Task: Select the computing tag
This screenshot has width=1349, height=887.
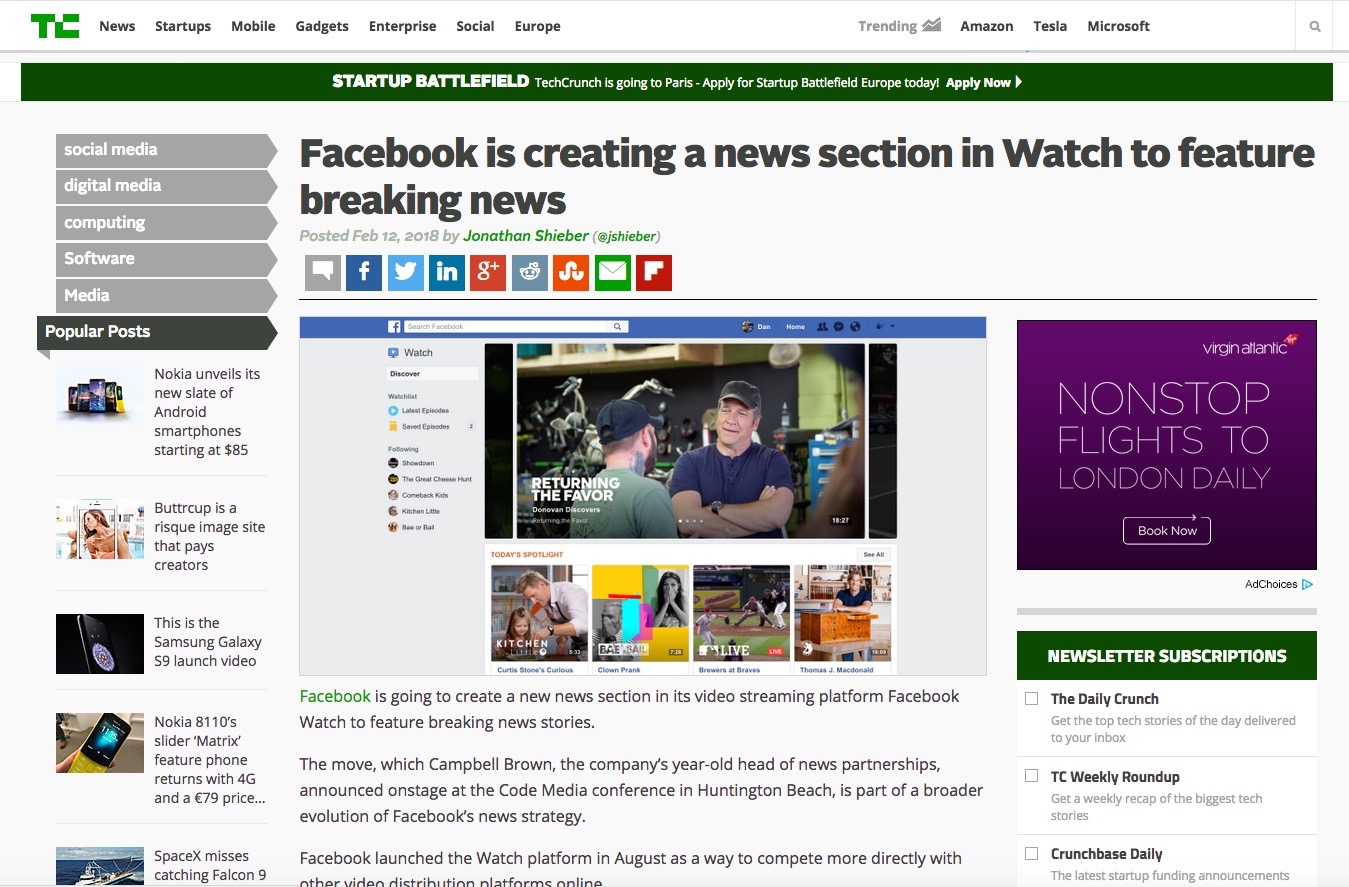Action: tap(166, 222)
